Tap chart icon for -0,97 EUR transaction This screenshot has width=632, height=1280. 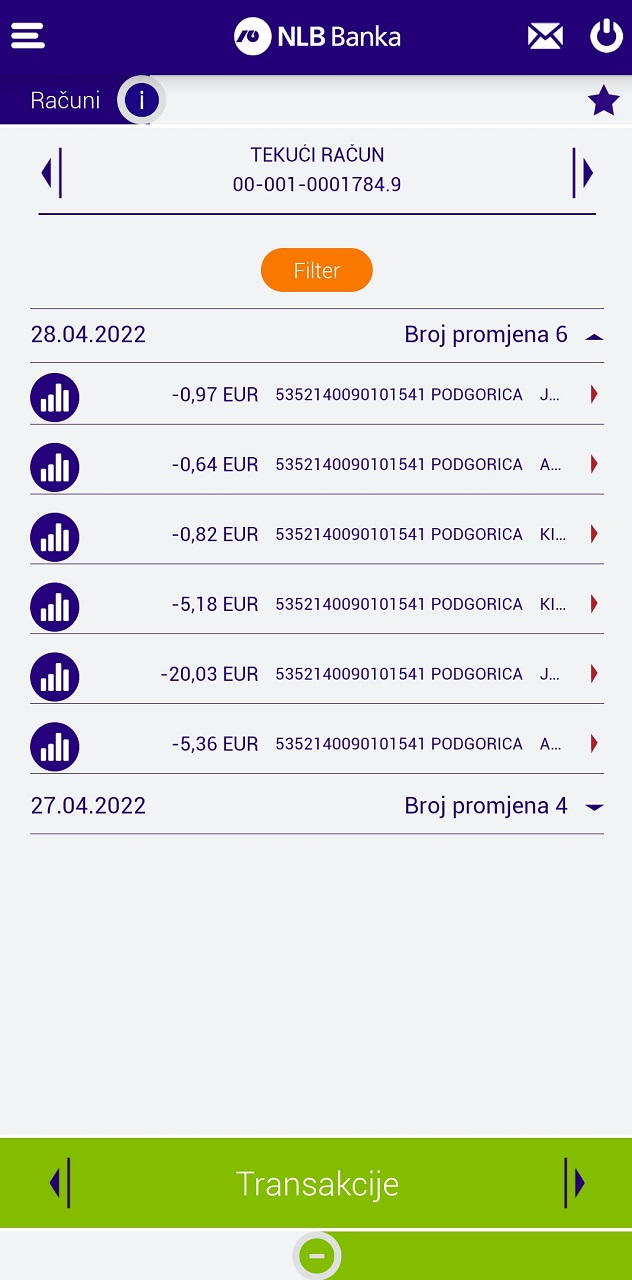(55, 397)
